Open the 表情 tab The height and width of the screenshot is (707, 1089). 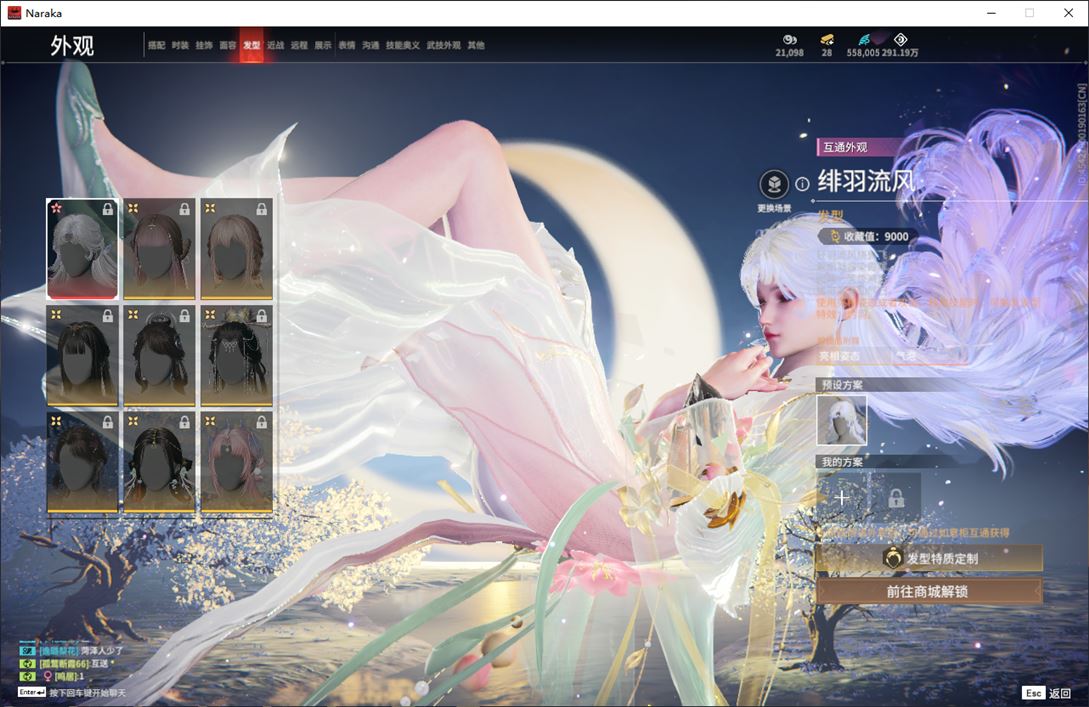[x=347, y=45]
